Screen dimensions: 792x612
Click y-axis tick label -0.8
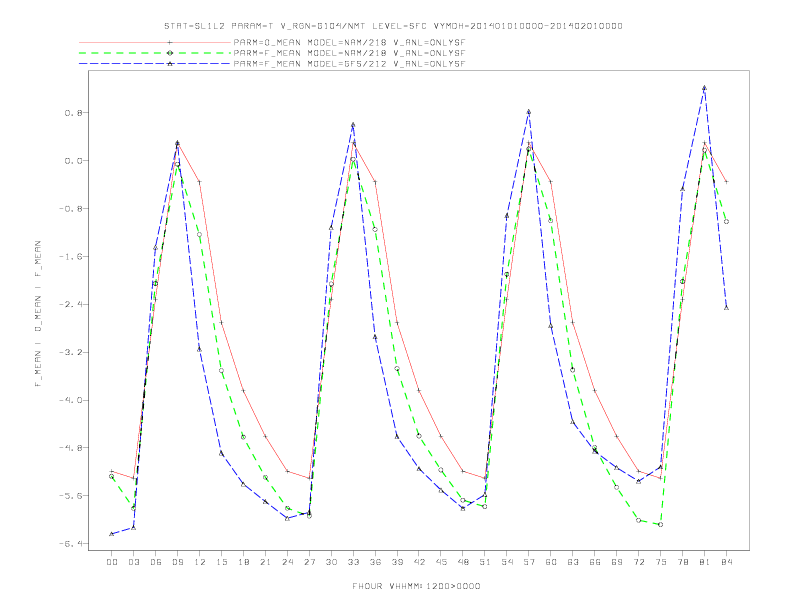point(70,209)
